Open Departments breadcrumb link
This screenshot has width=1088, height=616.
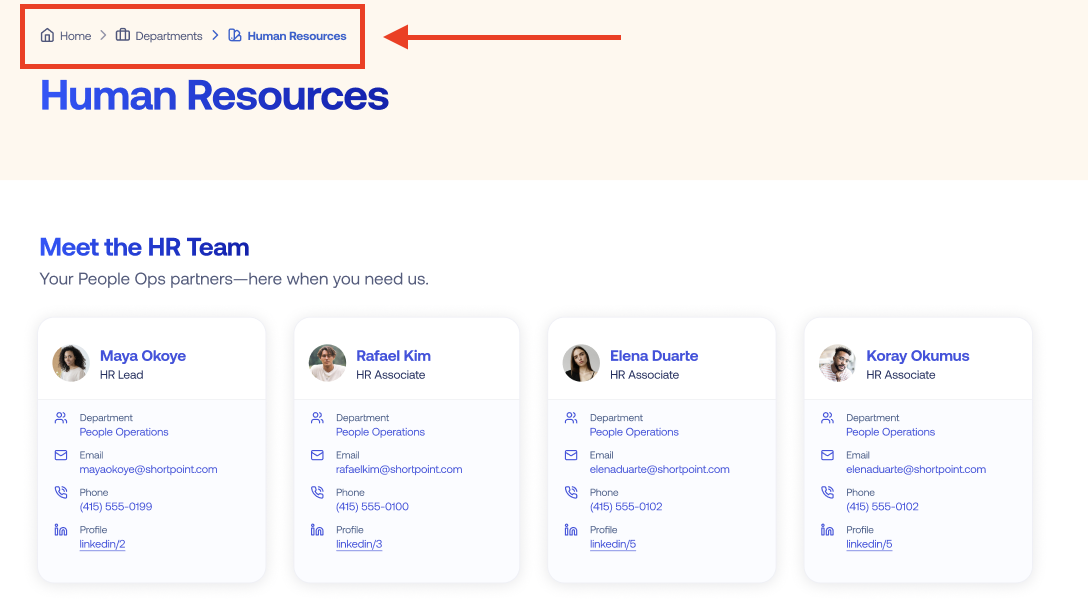[169, 36]
